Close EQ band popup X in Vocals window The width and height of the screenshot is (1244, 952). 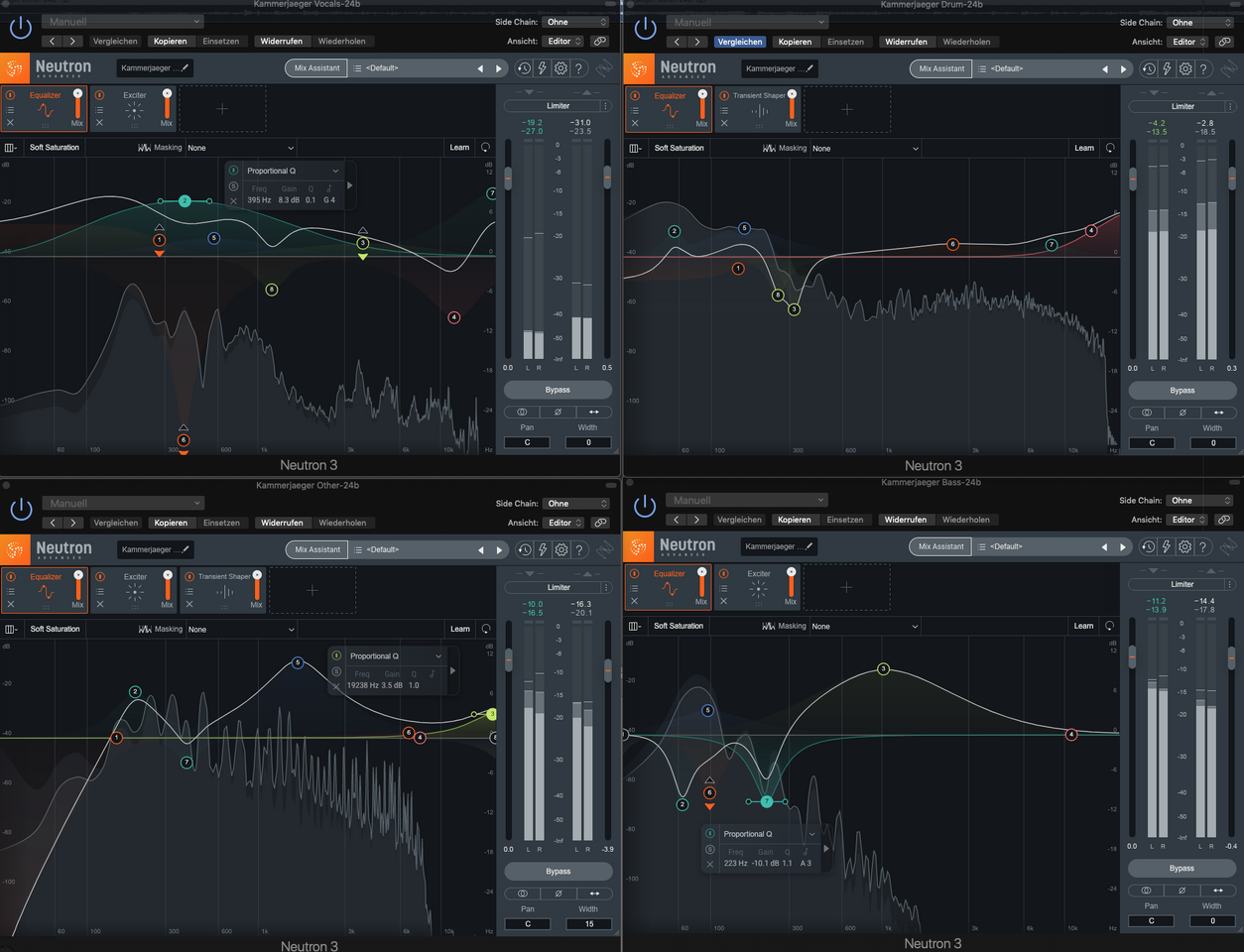point(233,200)
